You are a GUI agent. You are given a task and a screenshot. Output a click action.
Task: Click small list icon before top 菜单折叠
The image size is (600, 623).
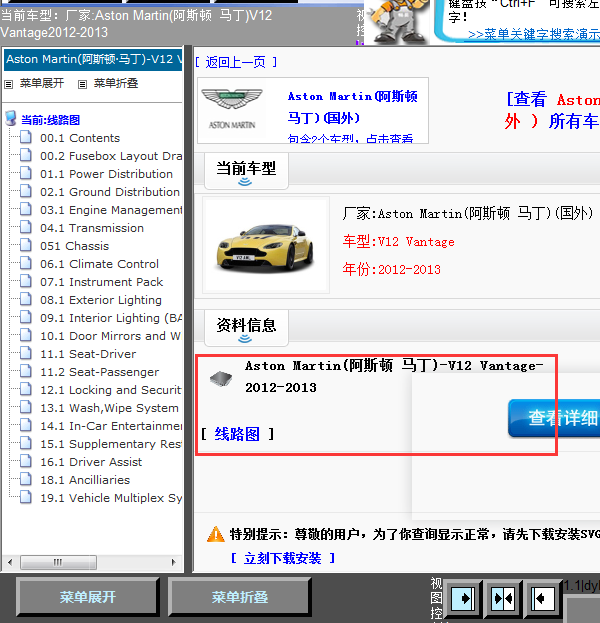82,84
